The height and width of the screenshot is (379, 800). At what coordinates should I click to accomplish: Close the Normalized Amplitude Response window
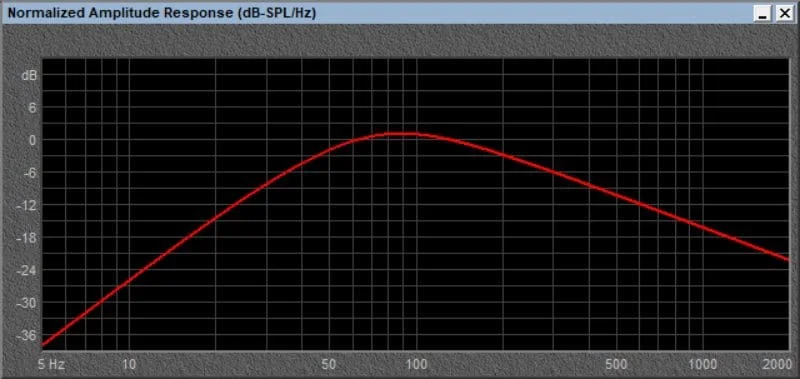click(x=784, y=14)
